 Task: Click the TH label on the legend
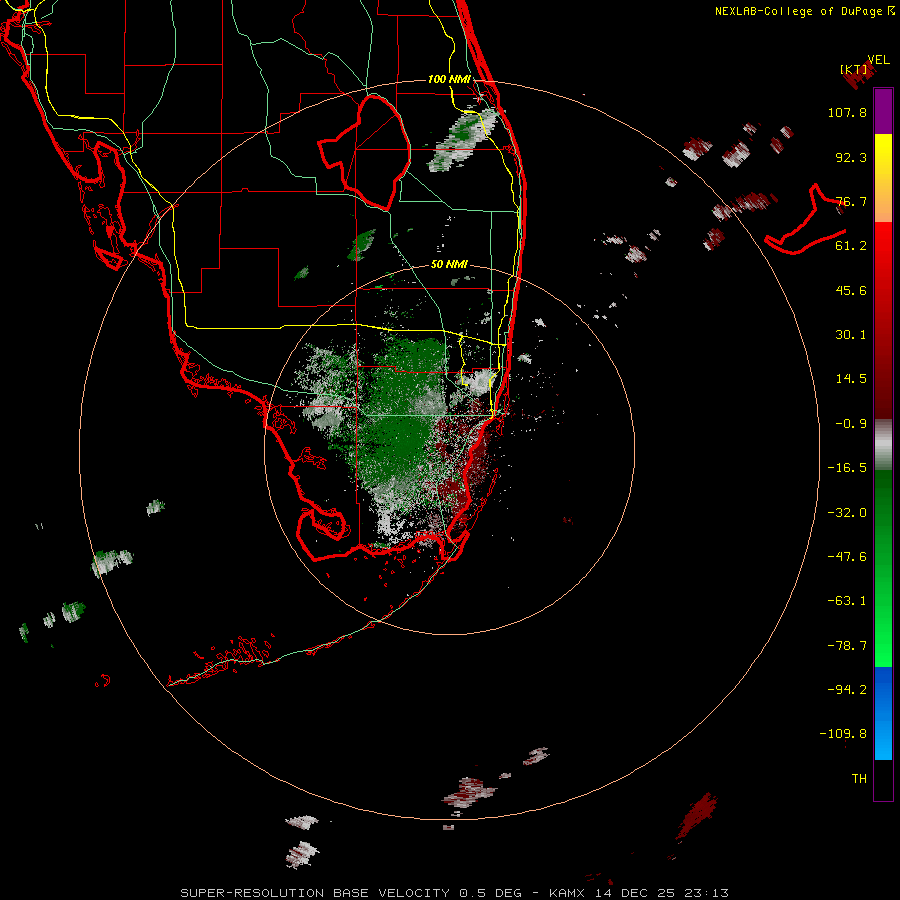pyautogui.click(x=859, y=779)
